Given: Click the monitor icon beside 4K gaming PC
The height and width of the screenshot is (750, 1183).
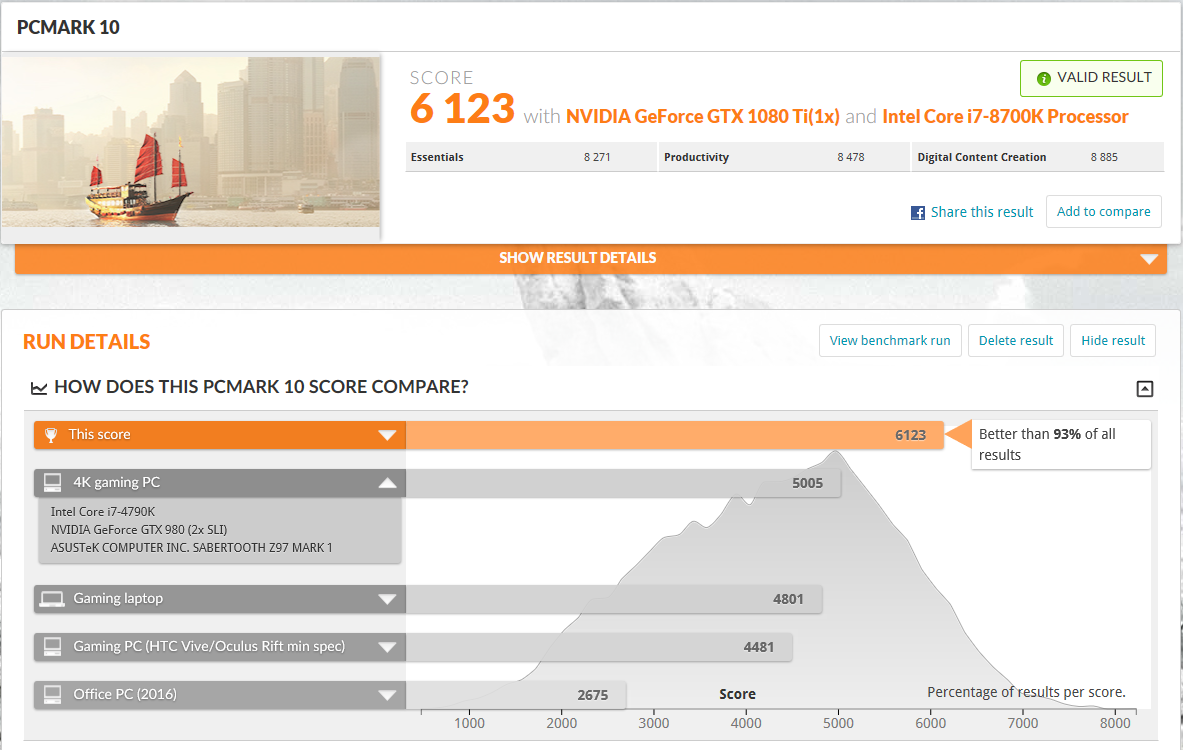Looking at the screenshot, I should [52, 482].
